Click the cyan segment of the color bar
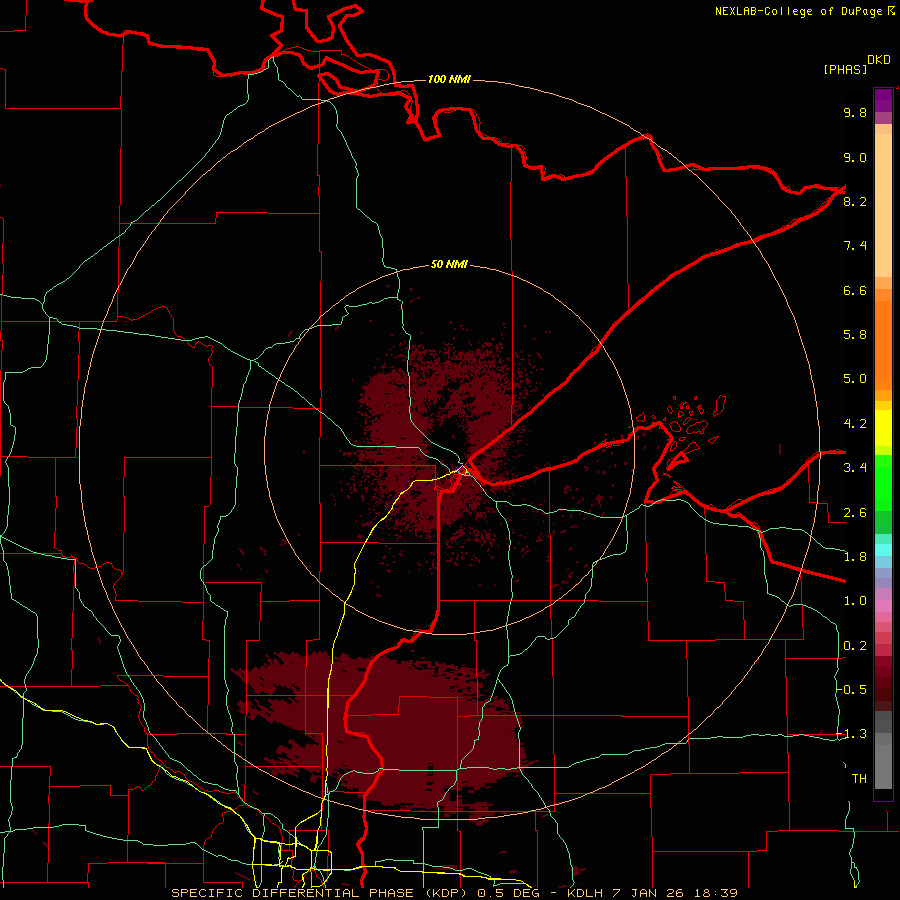 [x=883, y=549]
